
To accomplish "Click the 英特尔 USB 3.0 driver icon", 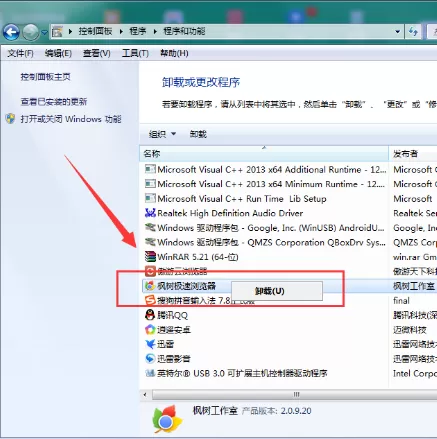I will (150, 373).
